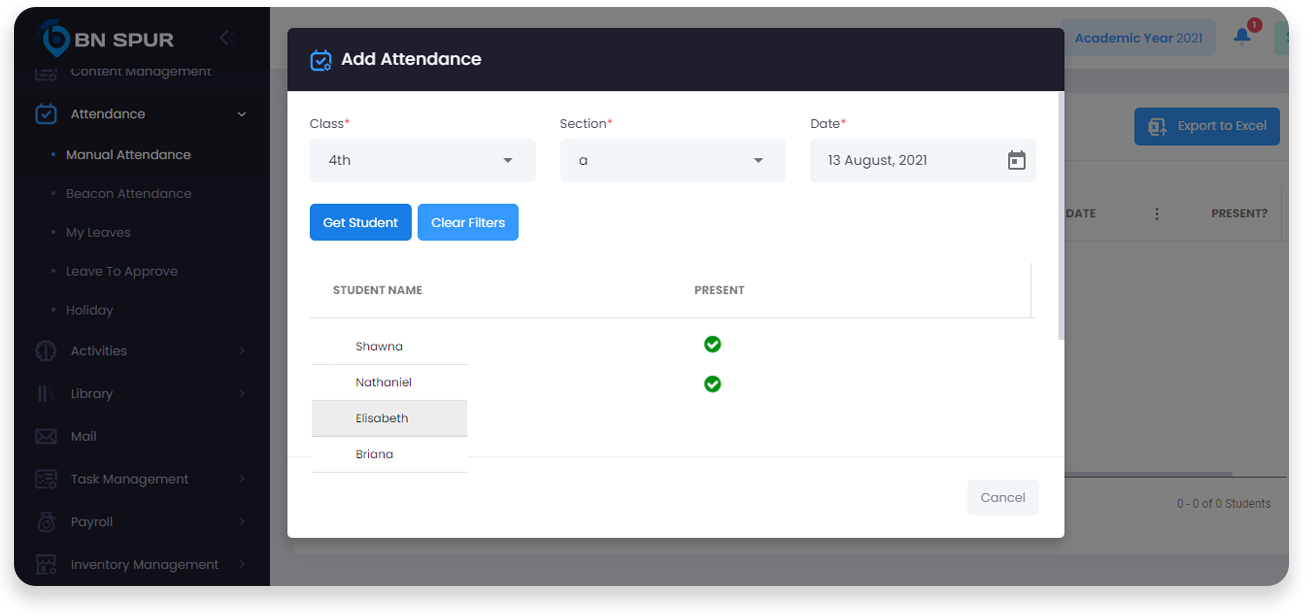Expand the Inventory Management menu
The width and height of the screenshot is (1306, 615).
pyautogui.click(x=144, y=565)
